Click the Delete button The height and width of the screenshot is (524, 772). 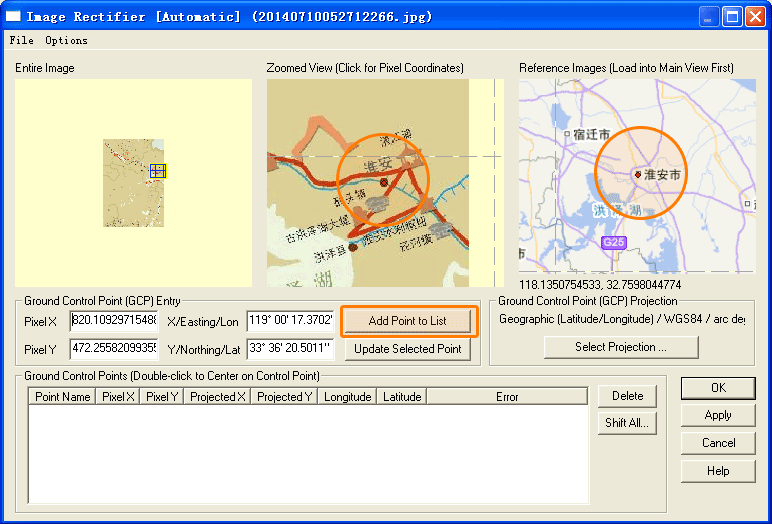(627, 396)
